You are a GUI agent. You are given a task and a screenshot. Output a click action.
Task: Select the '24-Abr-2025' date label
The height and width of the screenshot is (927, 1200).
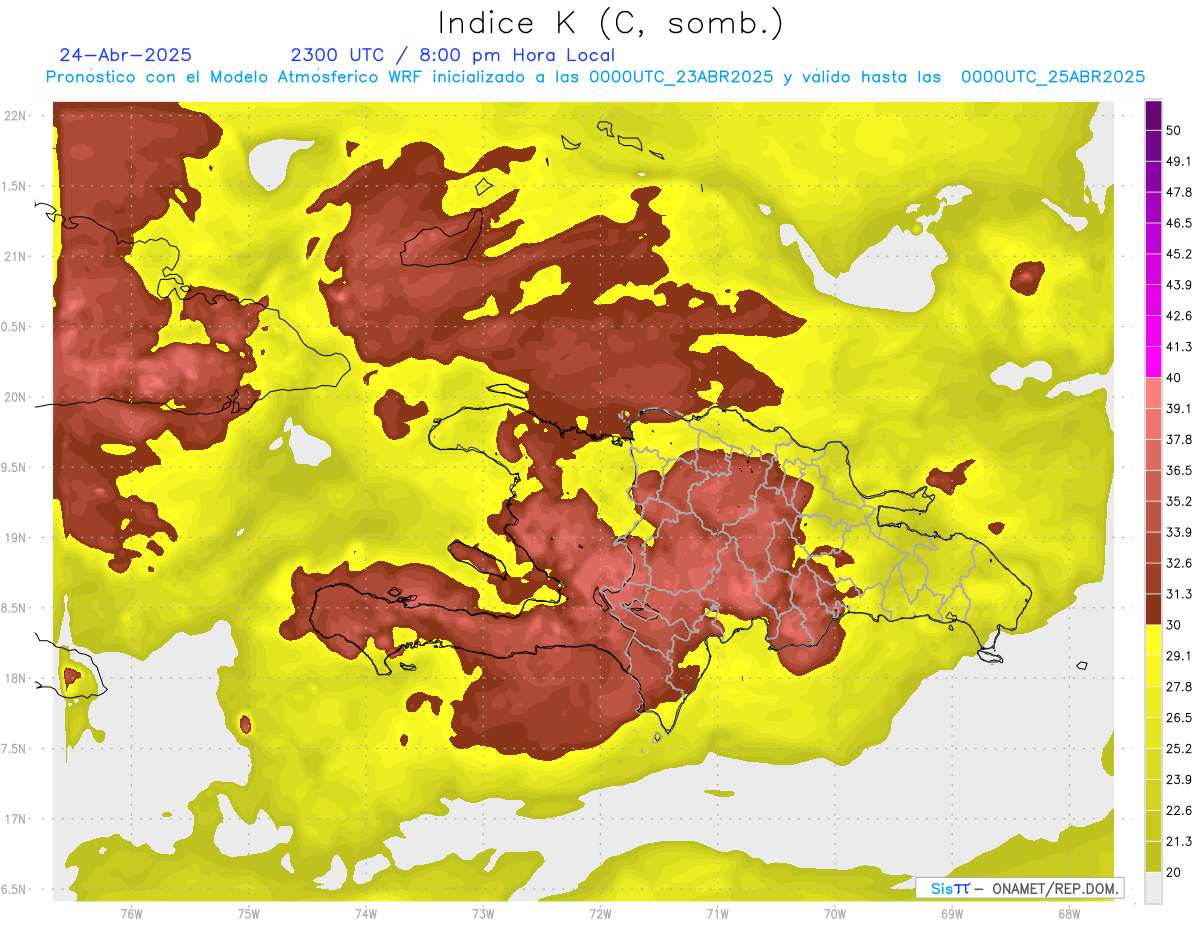[126, 55]
